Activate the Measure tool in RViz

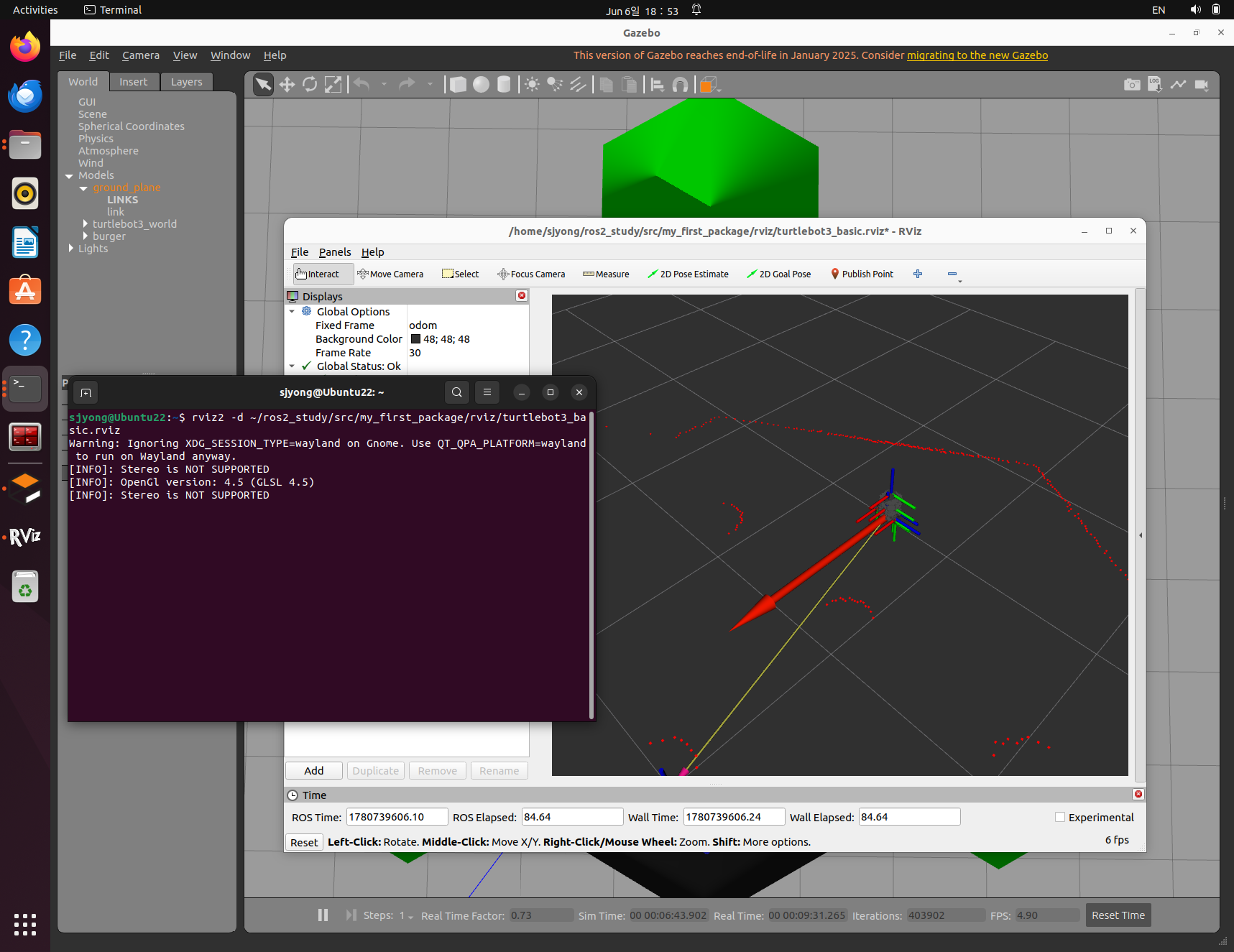[606, 274]
